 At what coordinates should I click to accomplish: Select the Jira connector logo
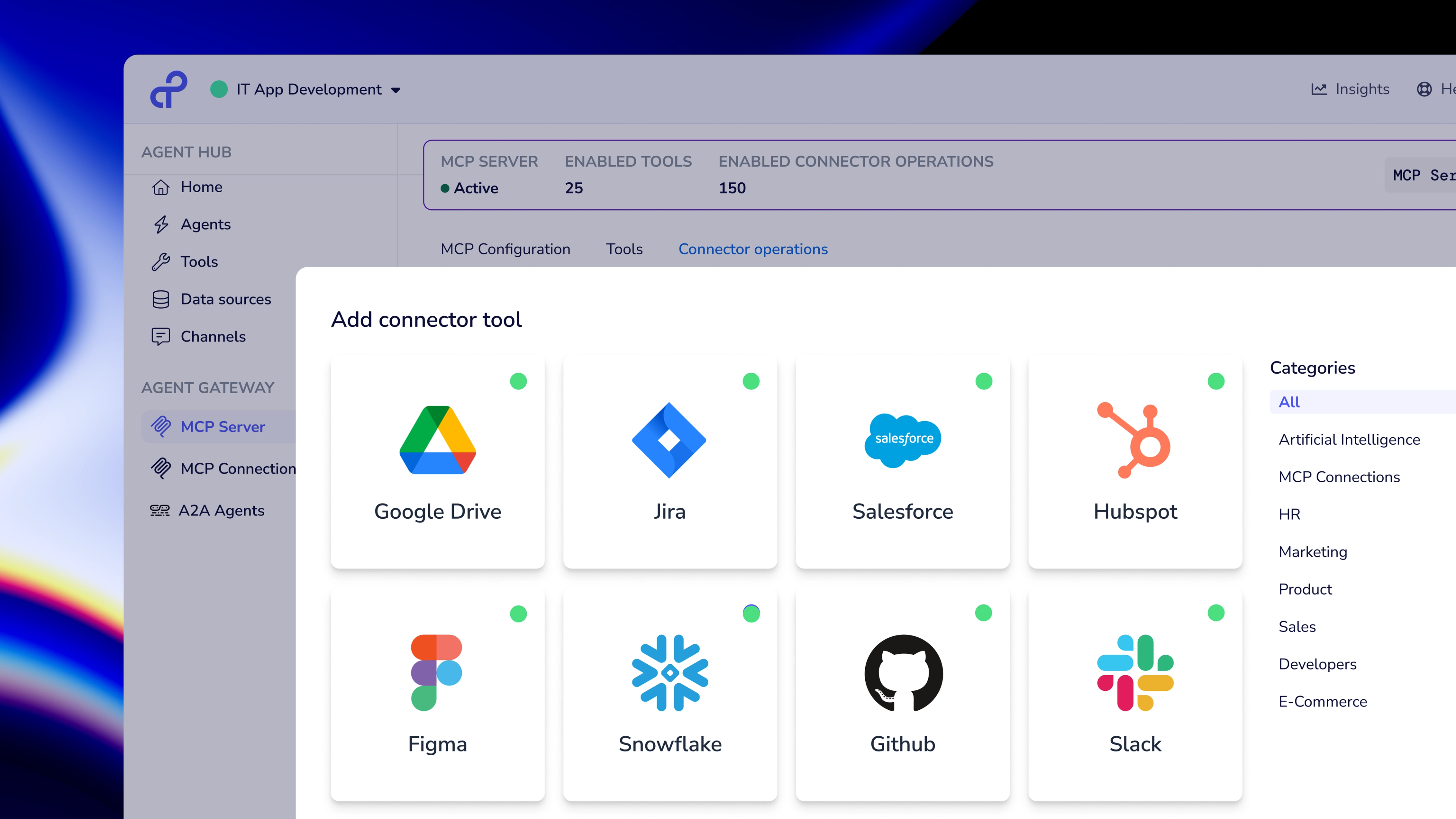tap(669, 440)
